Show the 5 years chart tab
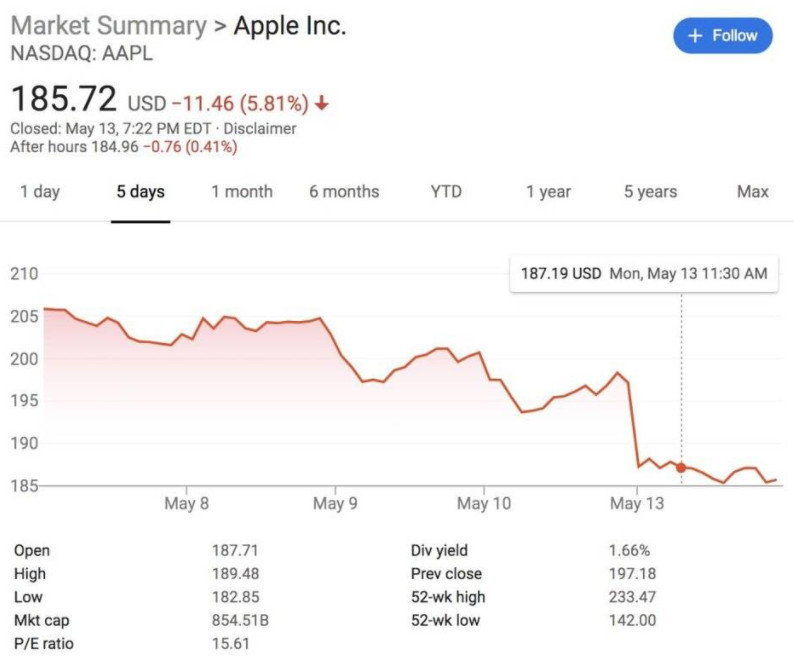This screenshot has height=664, width=794. click(x=650, y=191)
